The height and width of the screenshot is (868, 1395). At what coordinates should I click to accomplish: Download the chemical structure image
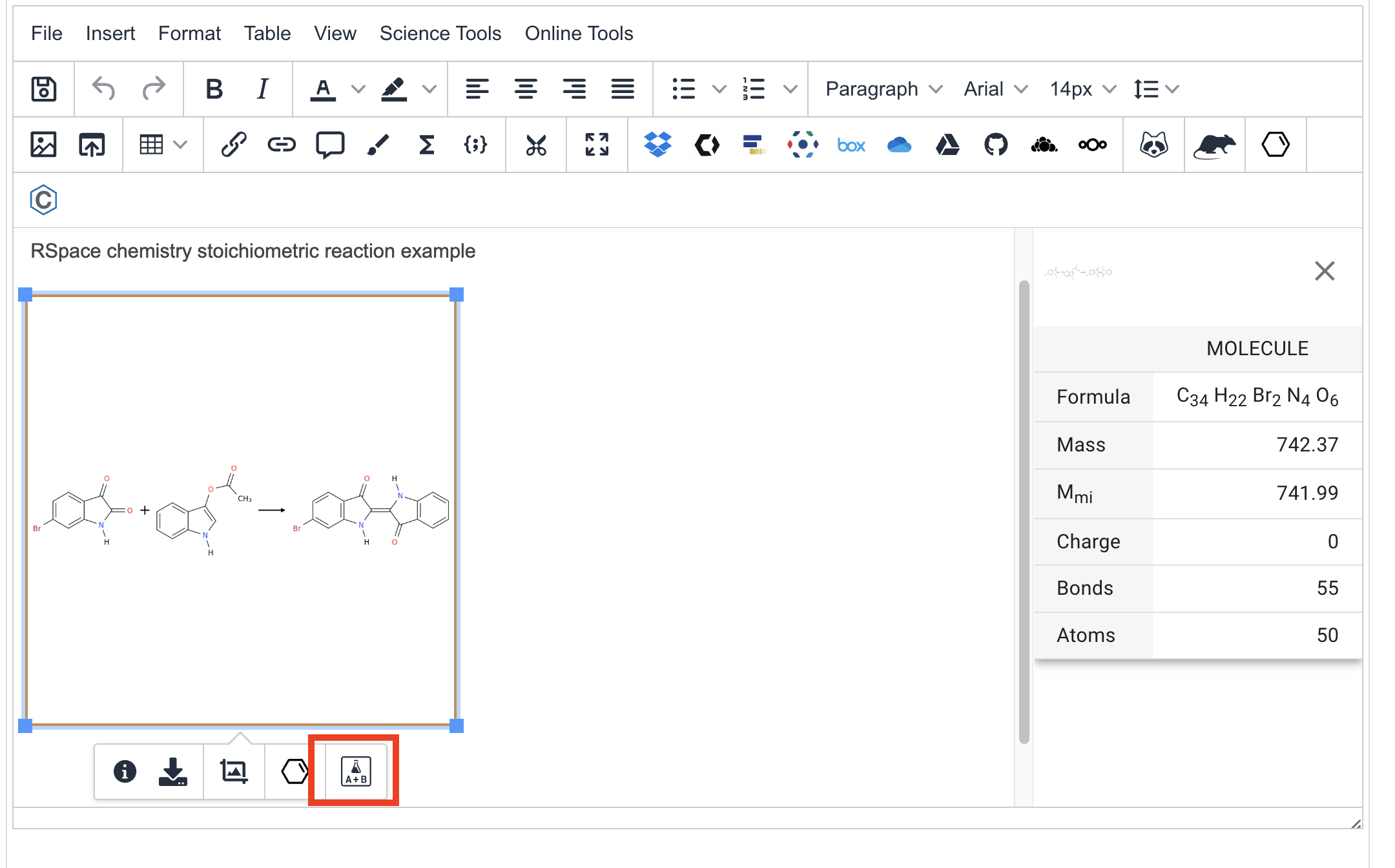(x=172, y=771)
